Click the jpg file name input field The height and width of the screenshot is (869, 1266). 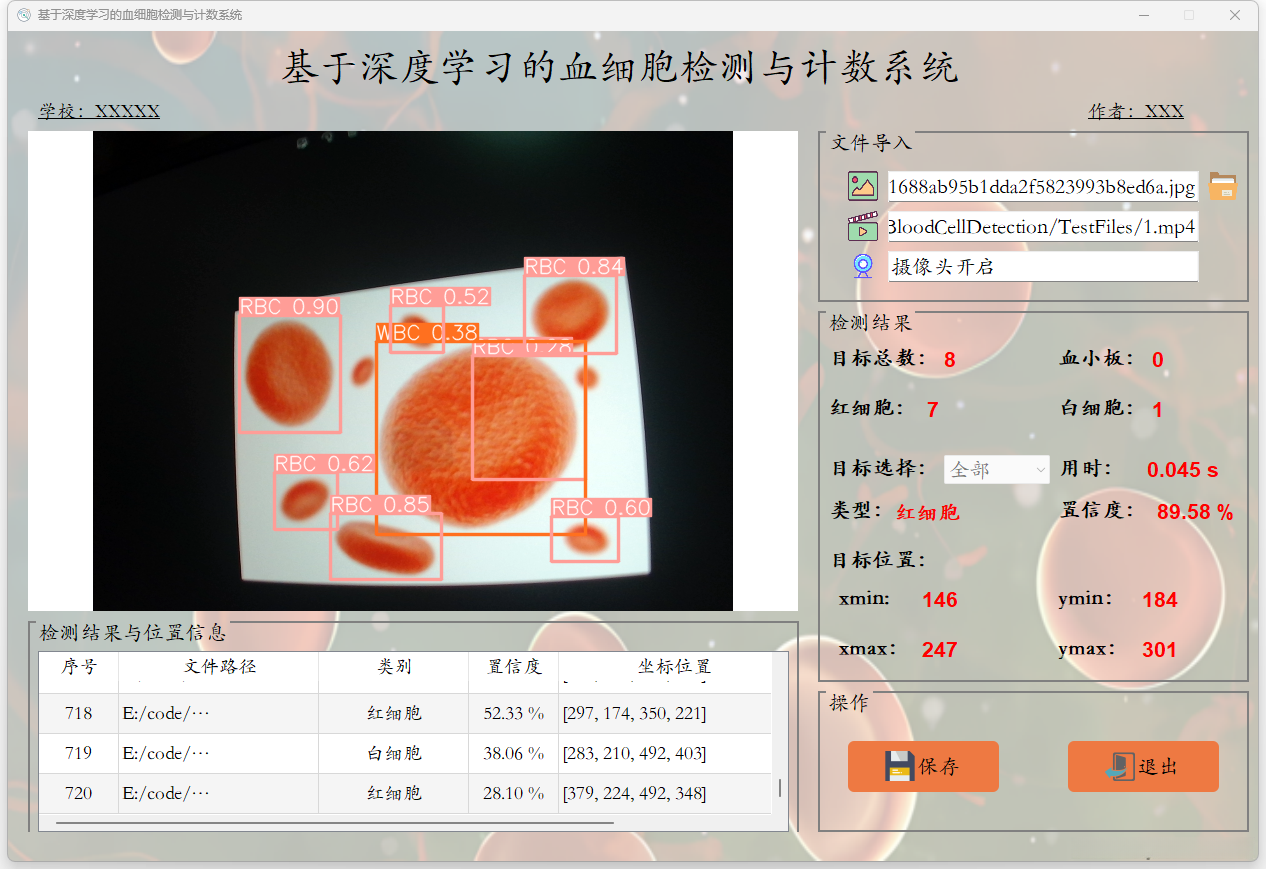pyautogui.click(x=1042, y=186)
